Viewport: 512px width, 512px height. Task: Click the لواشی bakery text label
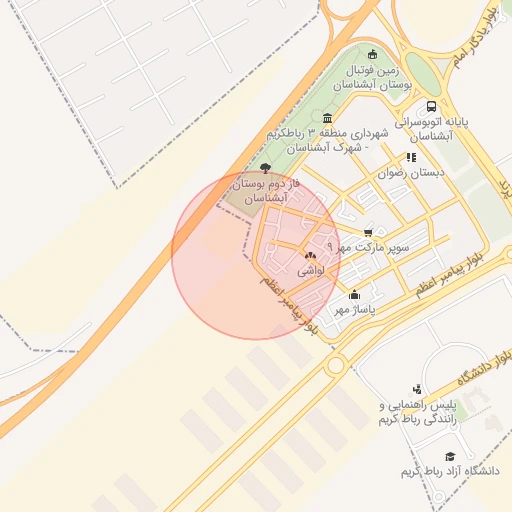pyautogui.click(x=311, y=271)
